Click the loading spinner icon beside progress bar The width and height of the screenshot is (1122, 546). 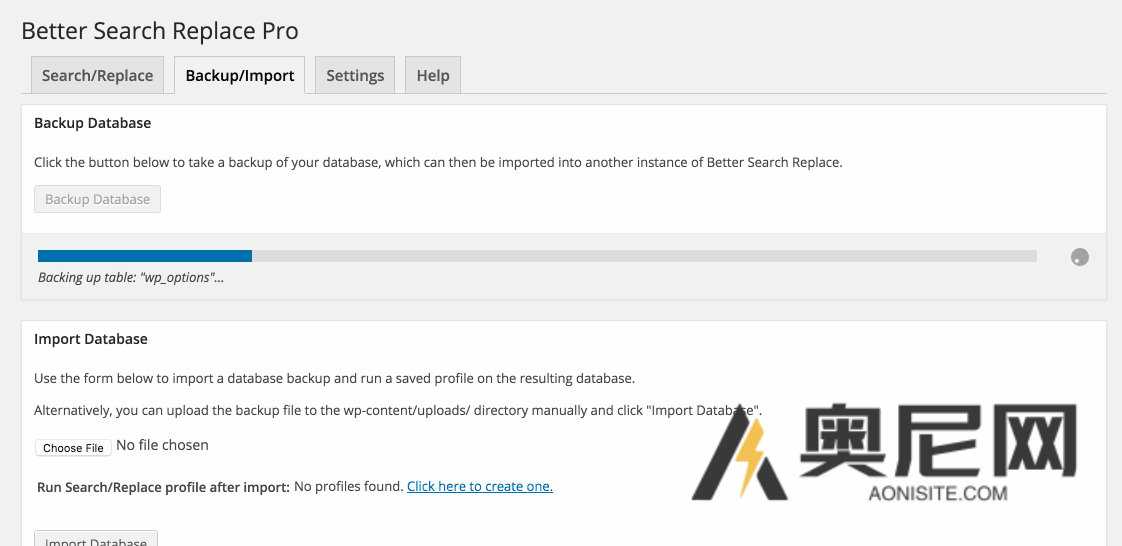[x=1079, y=257]
